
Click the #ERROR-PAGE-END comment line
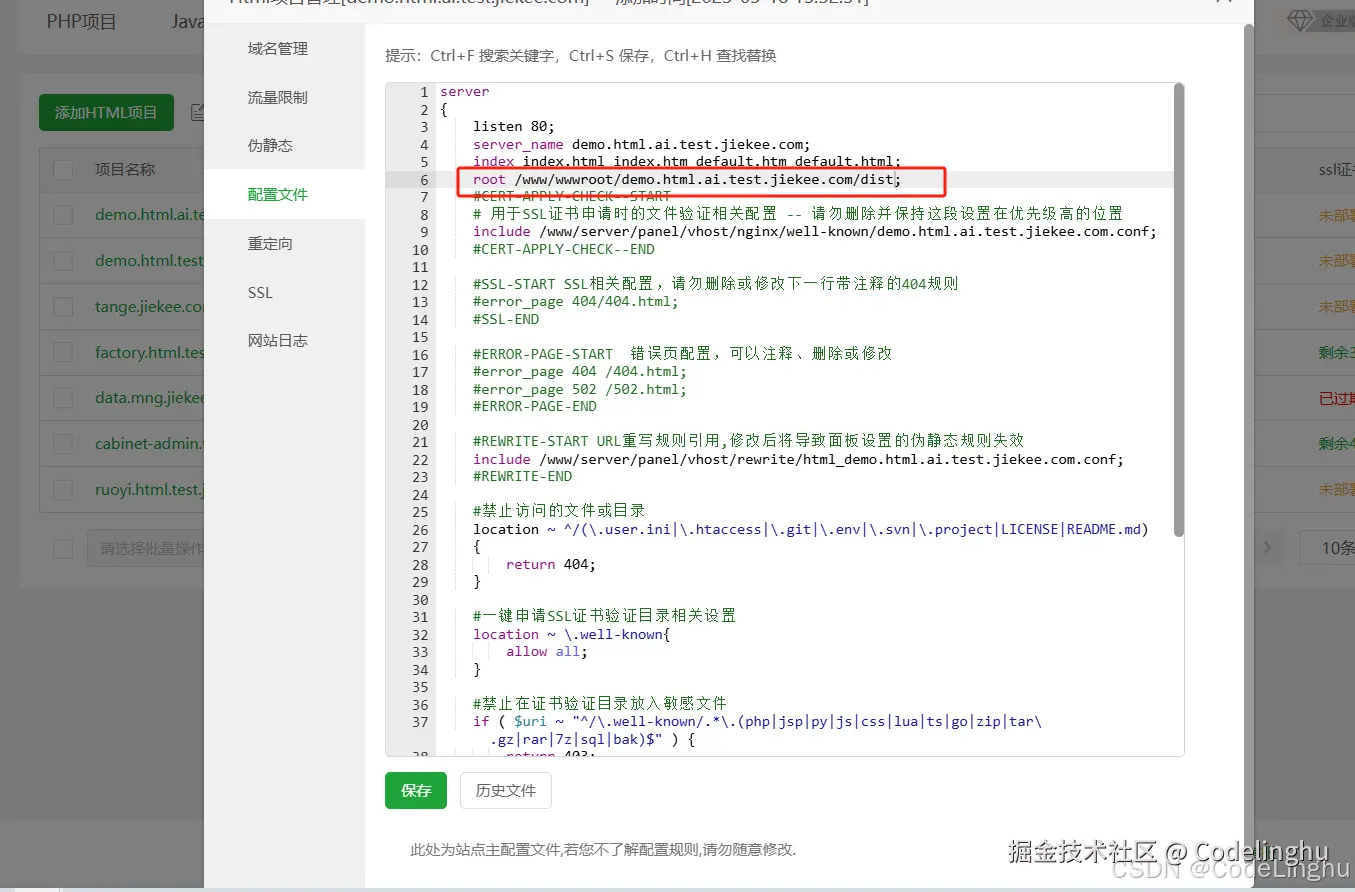[x=535, y=406]
